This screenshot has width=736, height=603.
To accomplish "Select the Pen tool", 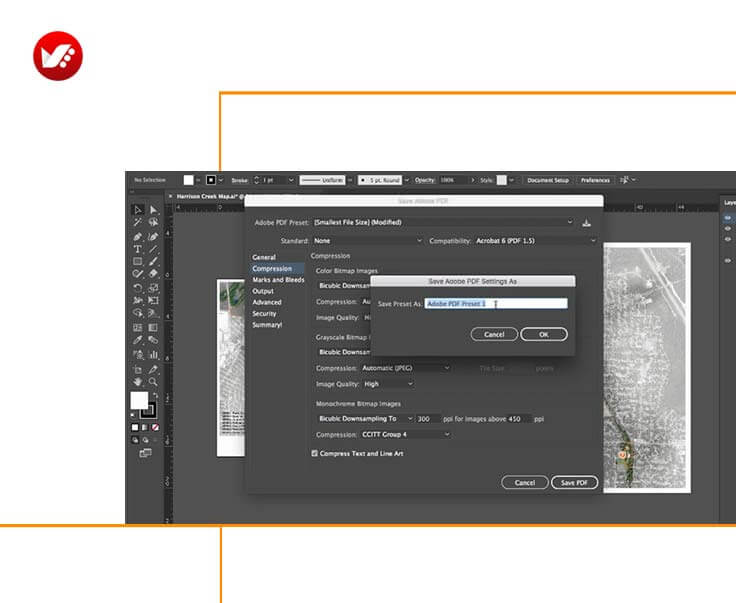I will tap(138, 236).
